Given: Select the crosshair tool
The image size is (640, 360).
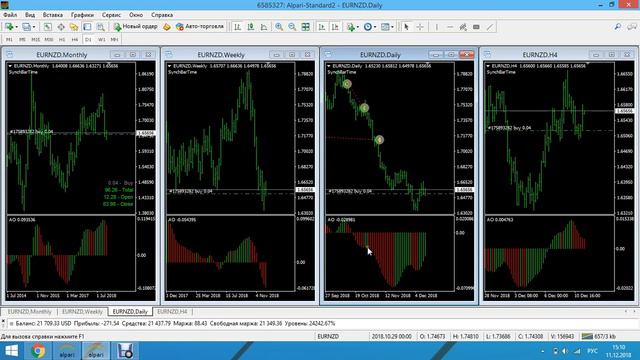Looking at the screenshot, I should (x=420, y=27).
